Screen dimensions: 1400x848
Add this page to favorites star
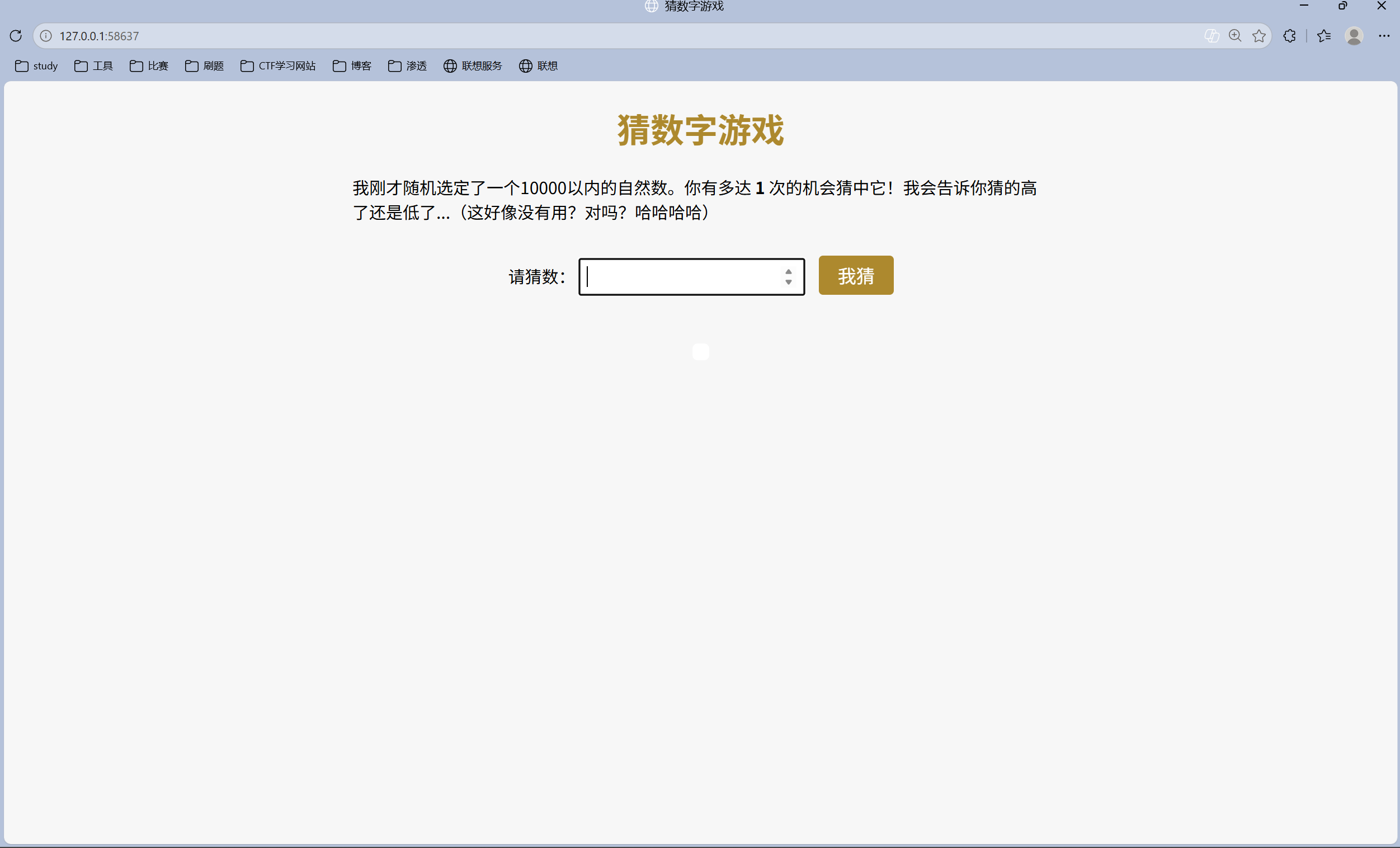click(x=1258, y=36)
